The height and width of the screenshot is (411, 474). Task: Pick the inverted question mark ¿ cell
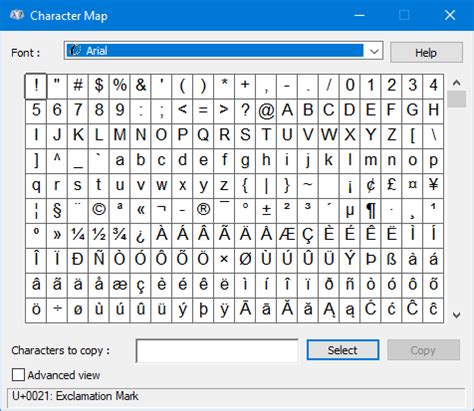tap(141, 235)
